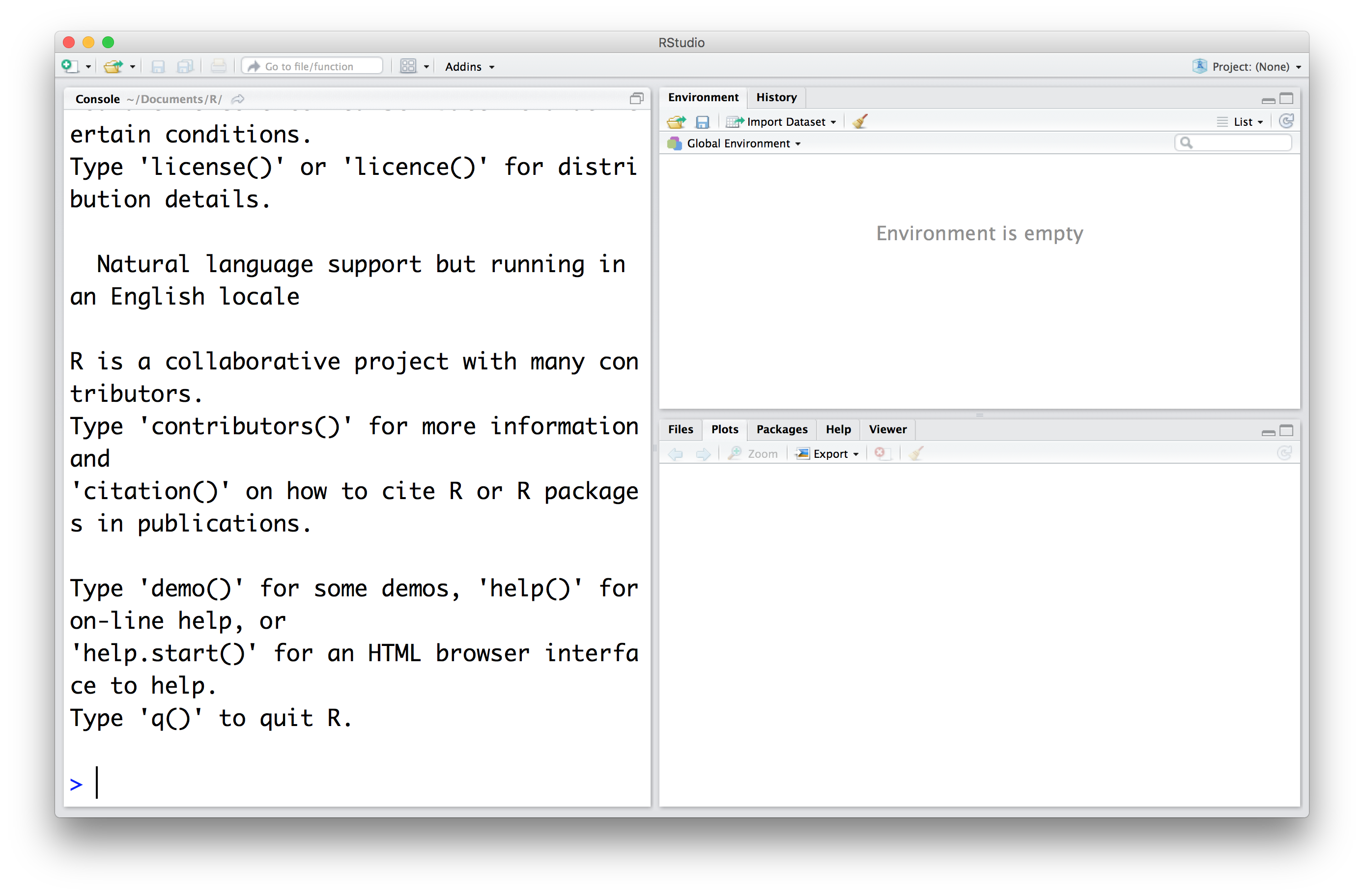Click broom icon to clear Environment objects
The width and height of the screenshot is (1364, 896).
(860, 121)
